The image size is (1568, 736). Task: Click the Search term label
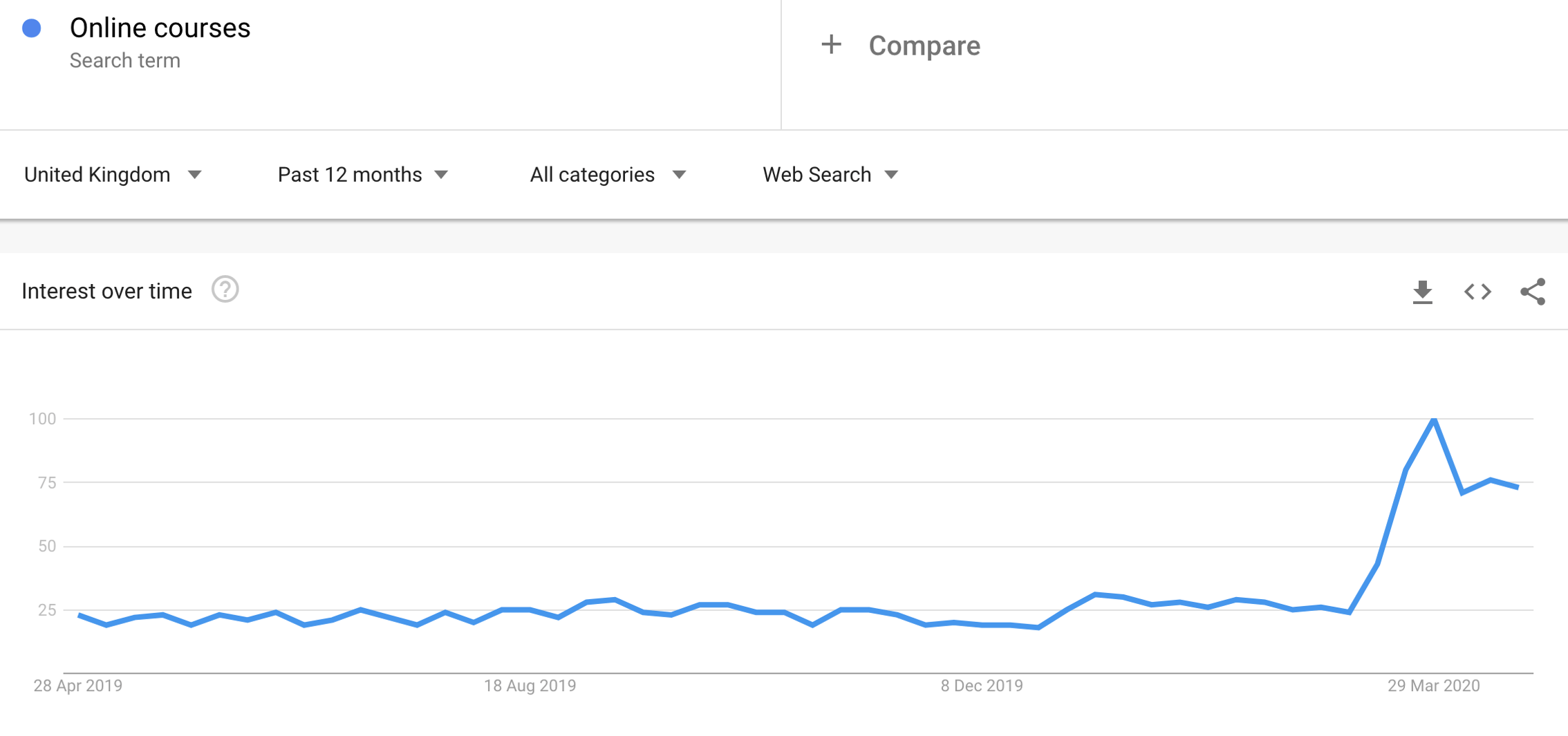124,61
